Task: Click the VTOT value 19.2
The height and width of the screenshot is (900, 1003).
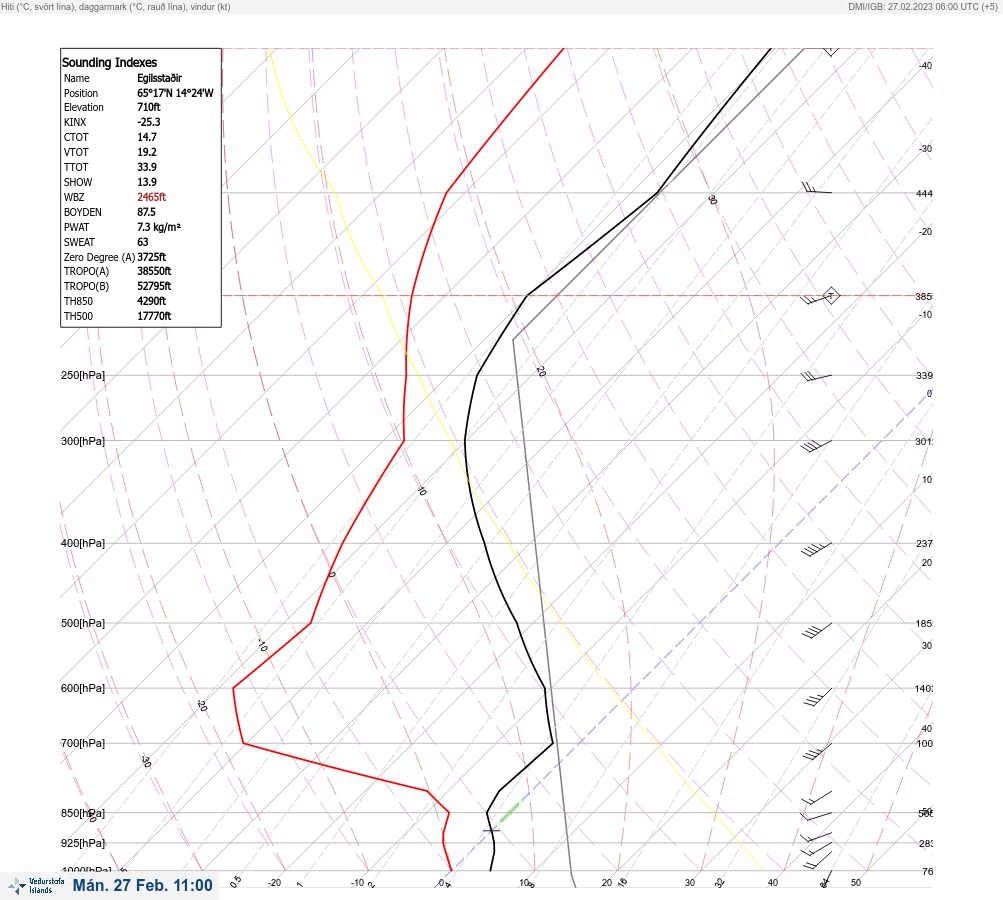Action: point(147,152)
